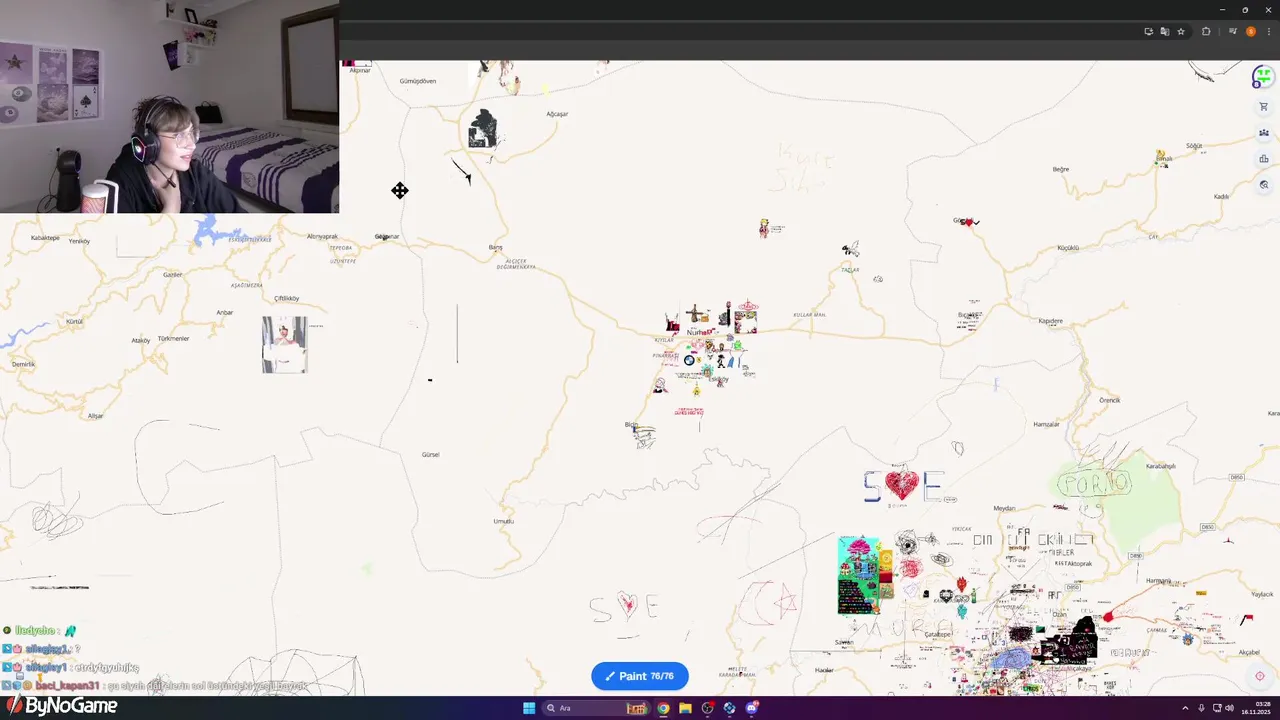Open Discord from the taskbar
Image resolution: width=1280 pixels, height=720 pixels.
(751, 708)
